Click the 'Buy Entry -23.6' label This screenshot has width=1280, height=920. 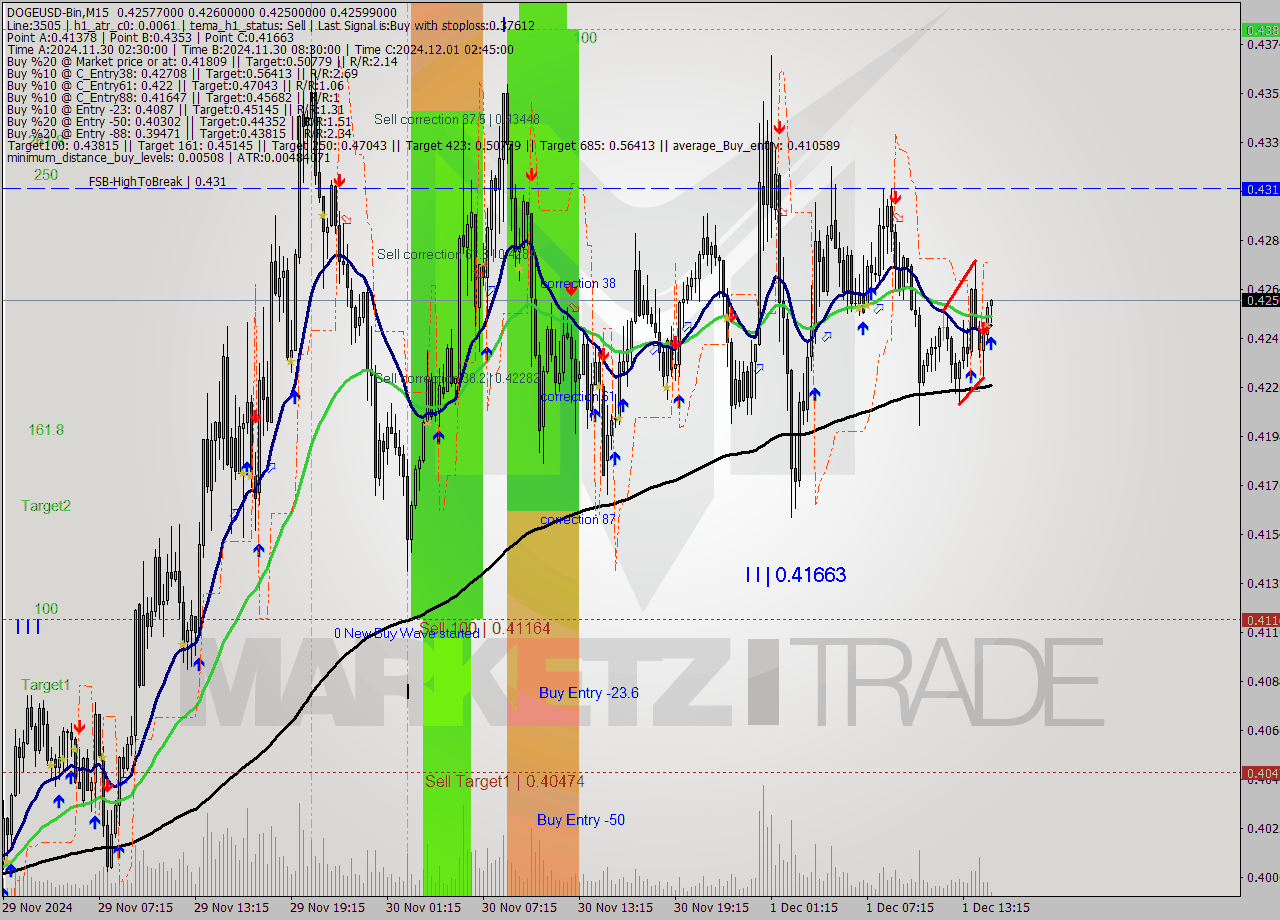[x=588, y=692]
